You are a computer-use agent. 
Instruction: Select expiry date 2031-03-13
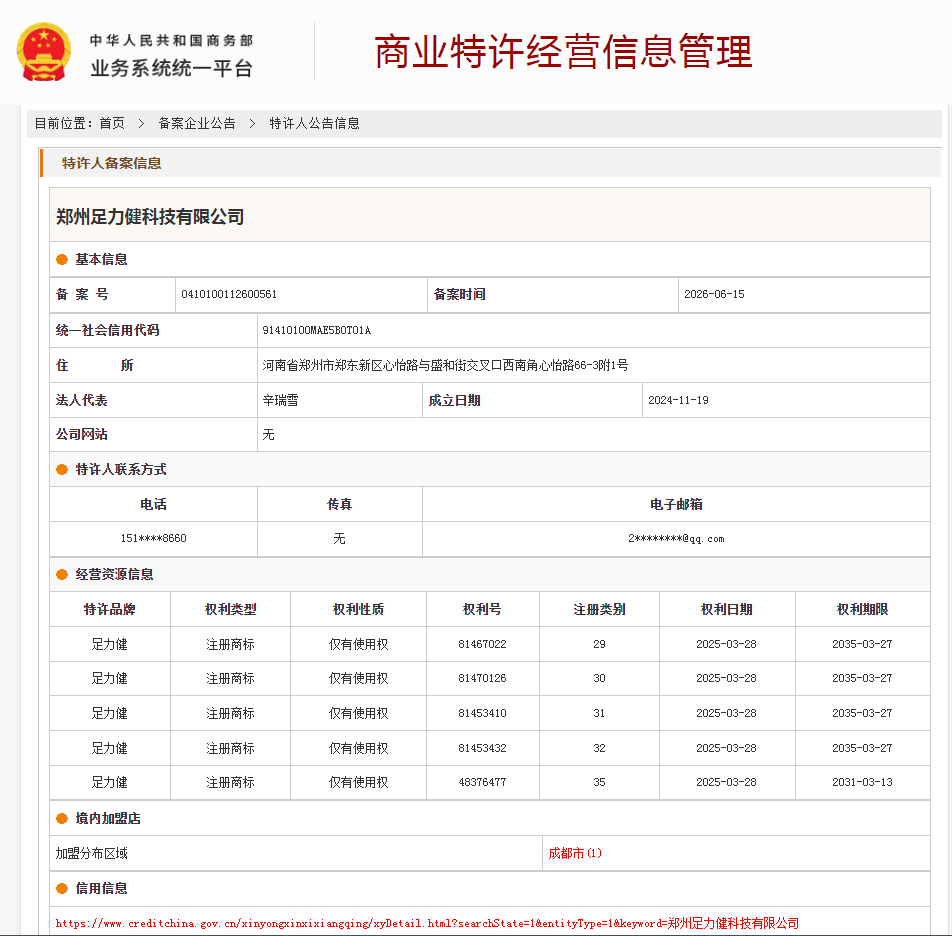(862, 783)
